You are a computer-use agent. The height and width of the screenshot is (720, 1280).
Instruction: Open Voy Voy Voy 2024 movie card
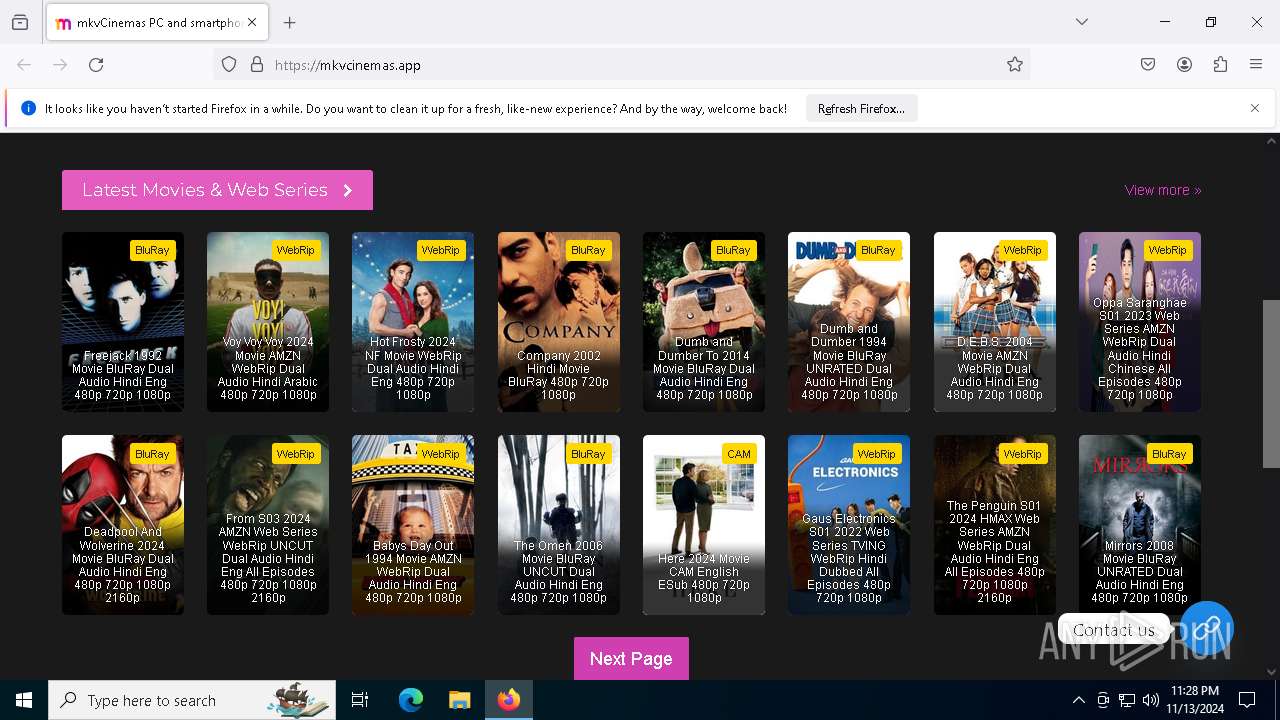click(x=268, y=322)
